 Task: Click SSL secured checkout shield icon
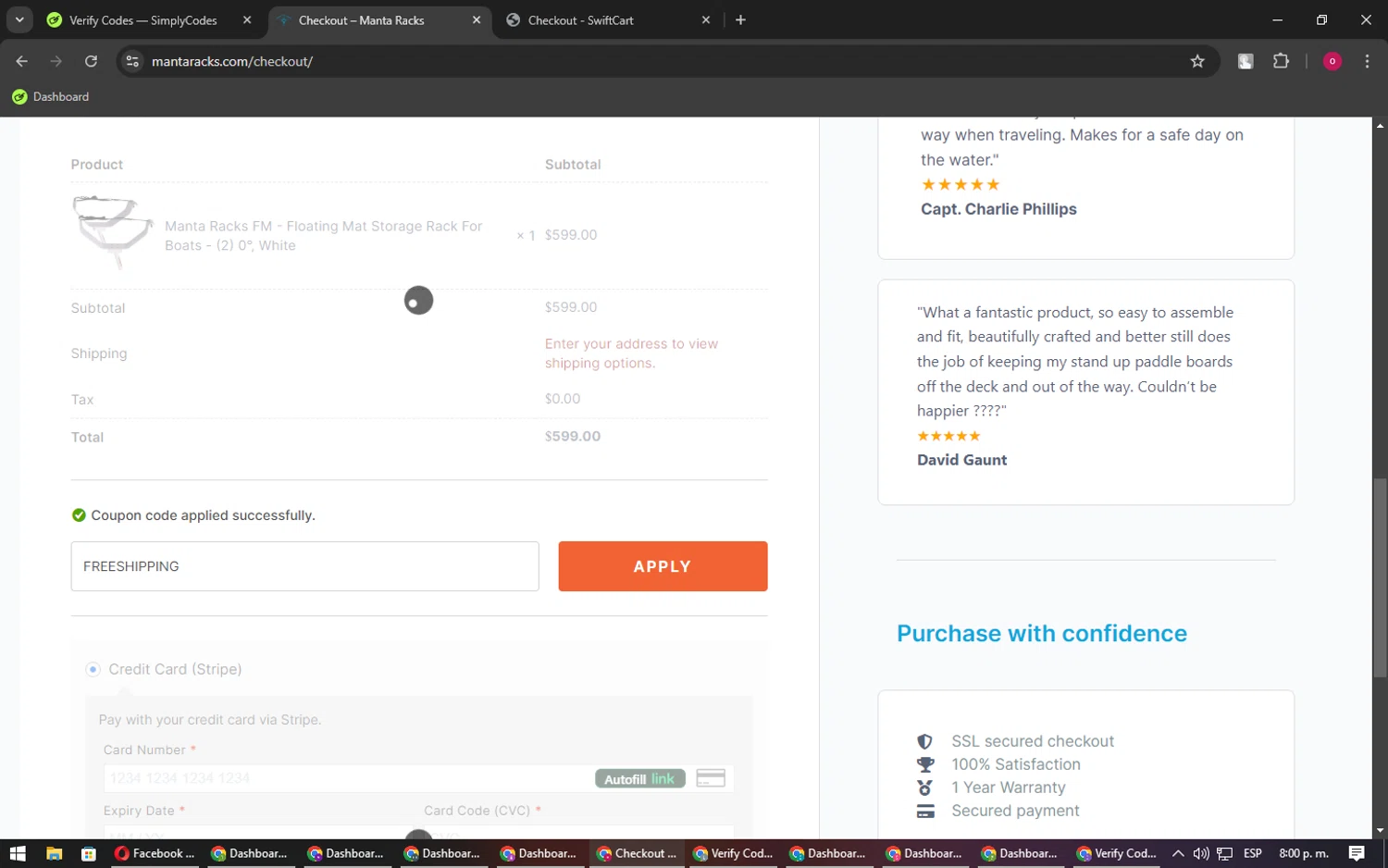tap(924, 741)
